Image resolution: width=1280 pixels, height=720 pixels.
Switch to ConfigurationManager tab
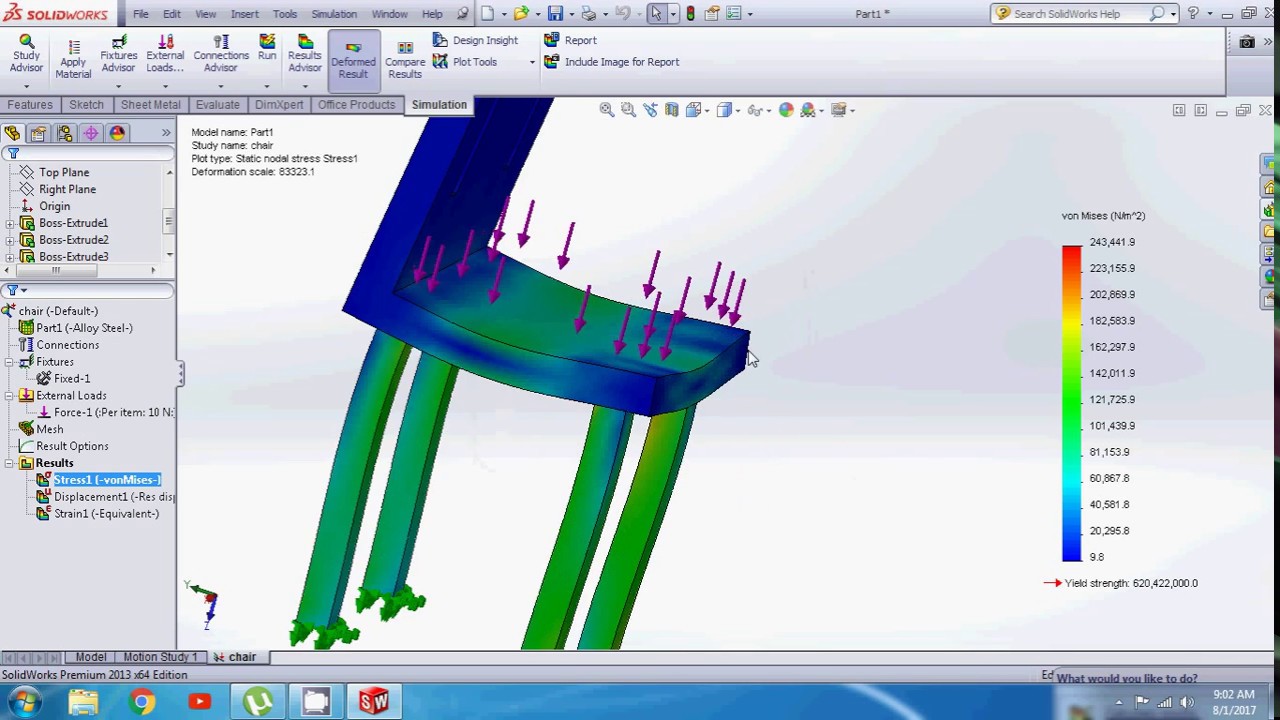[x=64, y=133]
